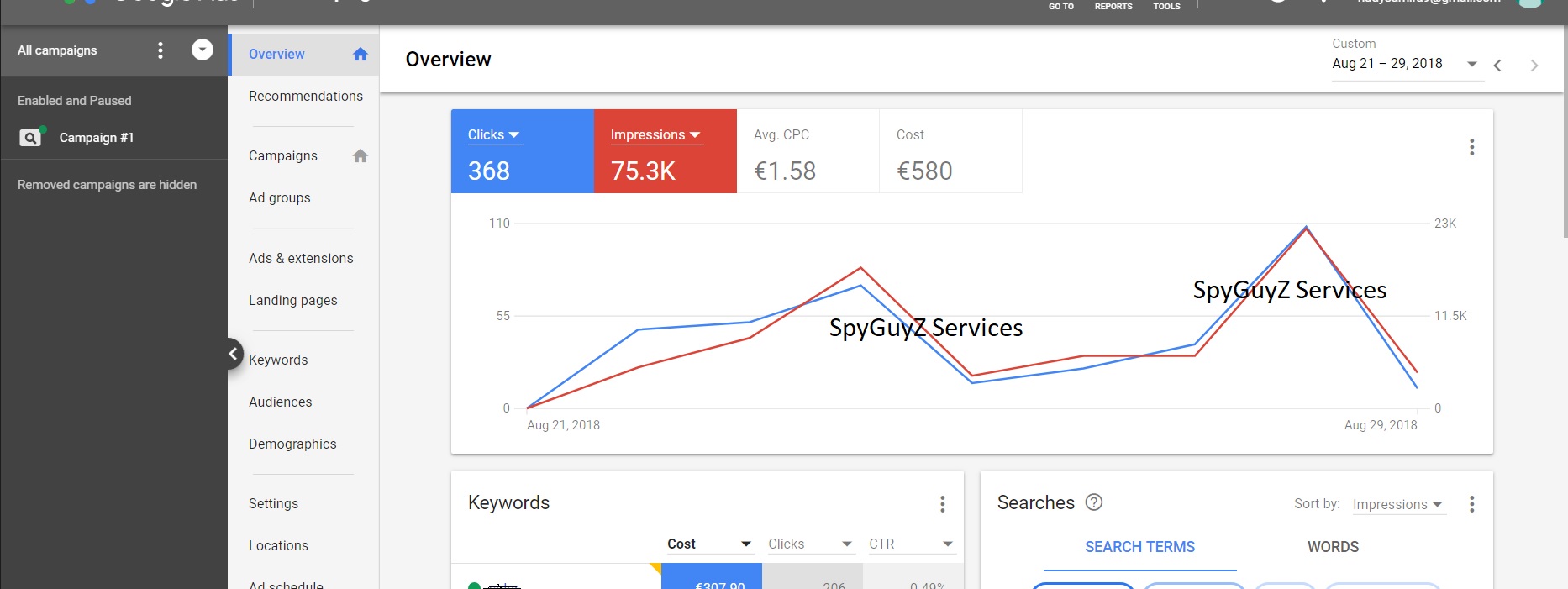Click TOOLS in the top bar

point(1166,6)
